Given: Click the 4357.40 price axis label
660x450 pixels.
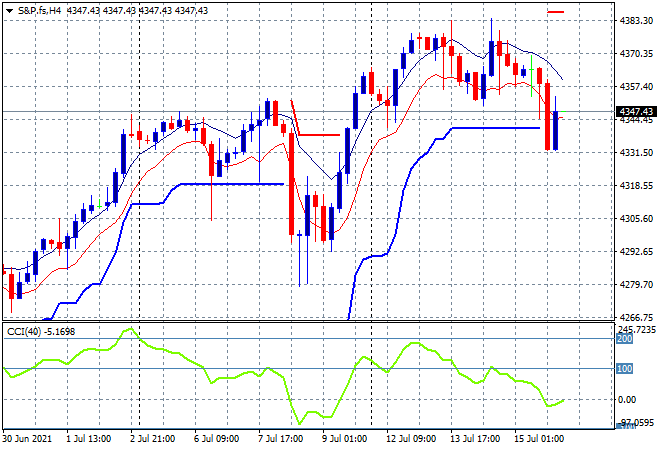Looking at the screenshot, I should (636, 86).
